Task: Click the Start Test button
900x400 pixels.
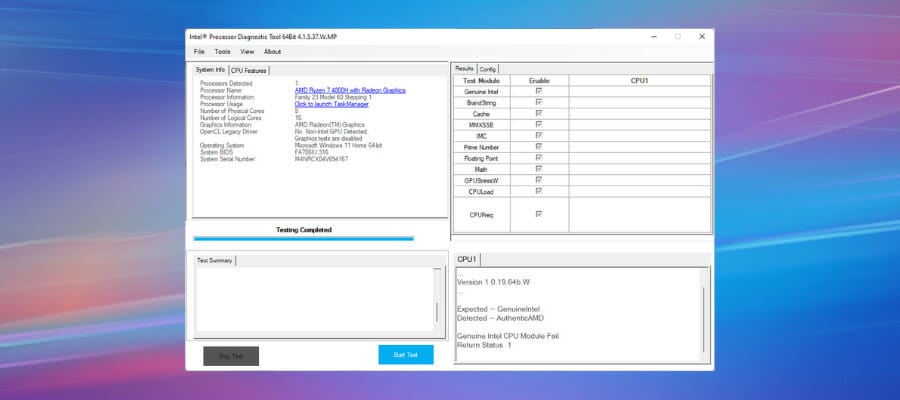Action: click(406, 355)
